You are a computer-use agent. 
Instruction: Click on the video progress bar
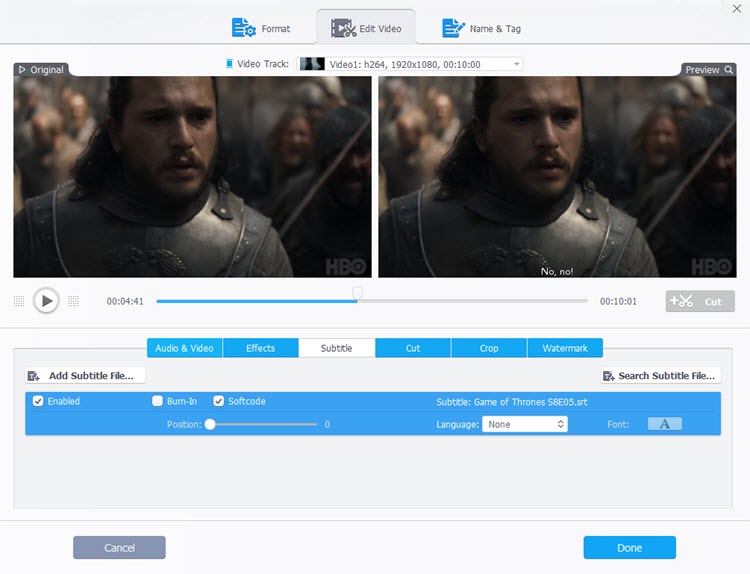pyautogui.click(x=372, y=301)
